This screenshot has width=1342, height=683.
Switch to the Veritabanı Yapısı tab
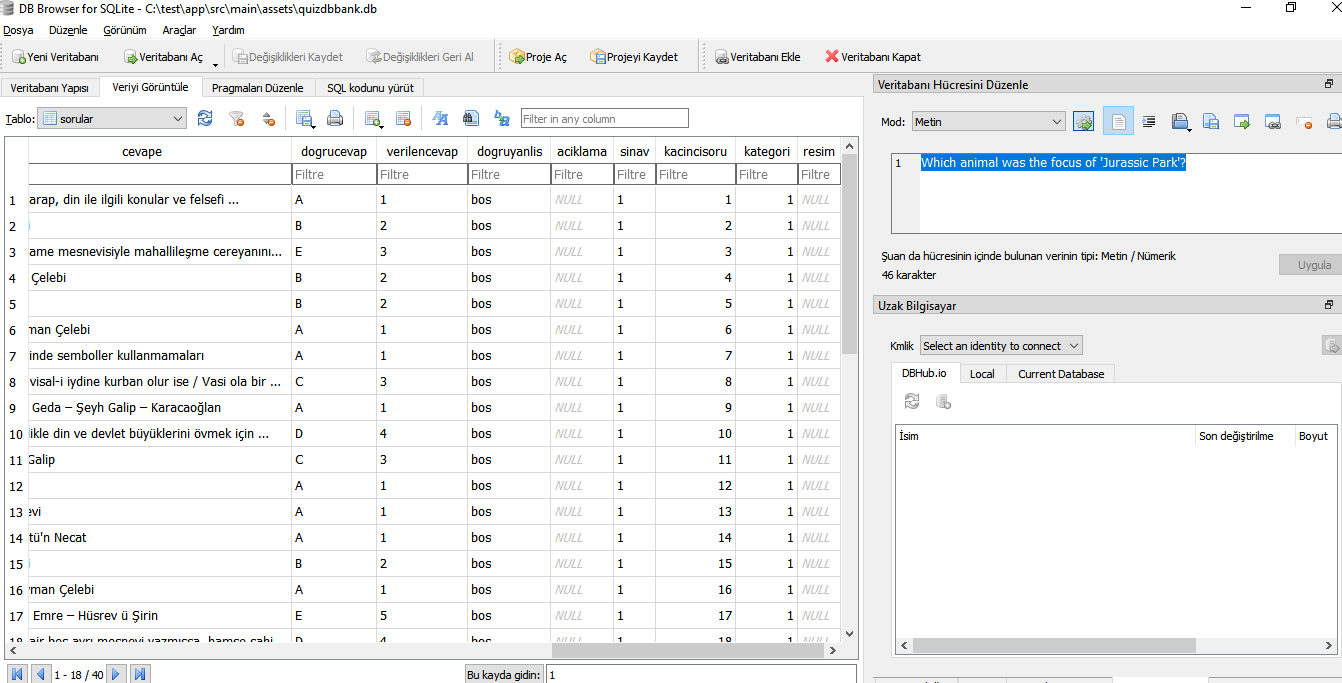click(49, 88)
